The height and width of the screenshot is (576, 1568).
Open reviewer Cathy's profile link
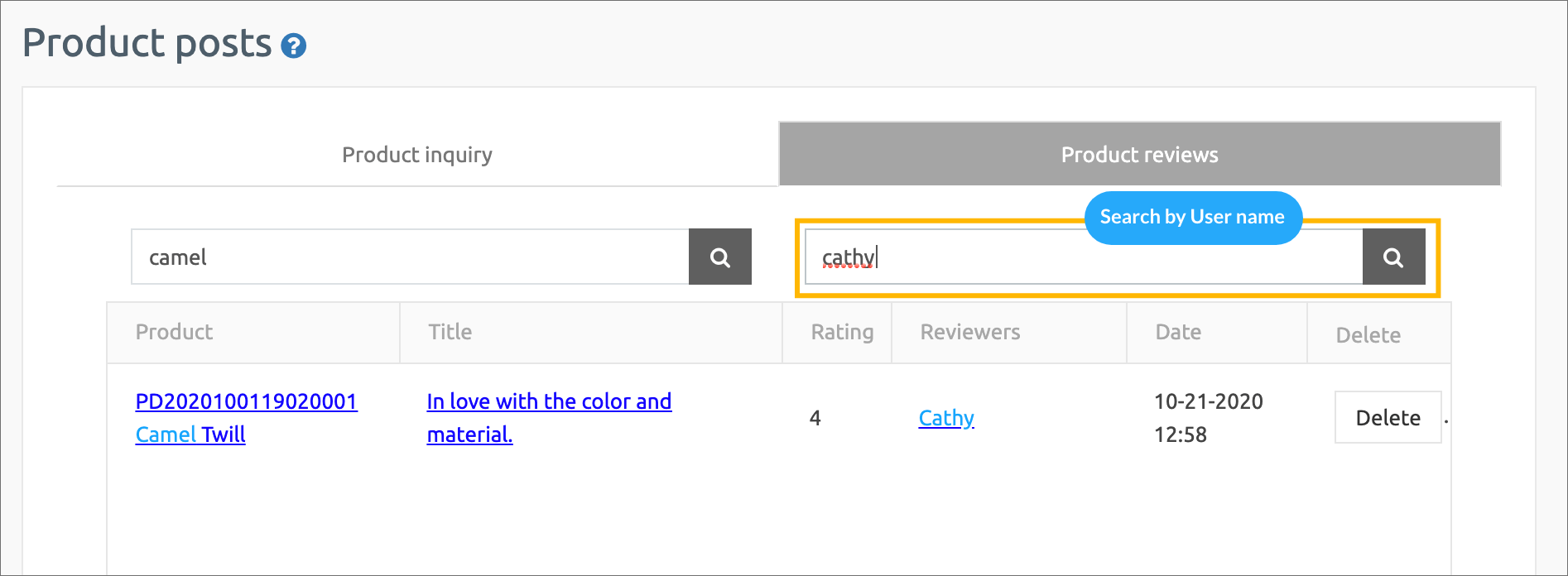pyautogui.click(x=946, y=418)
